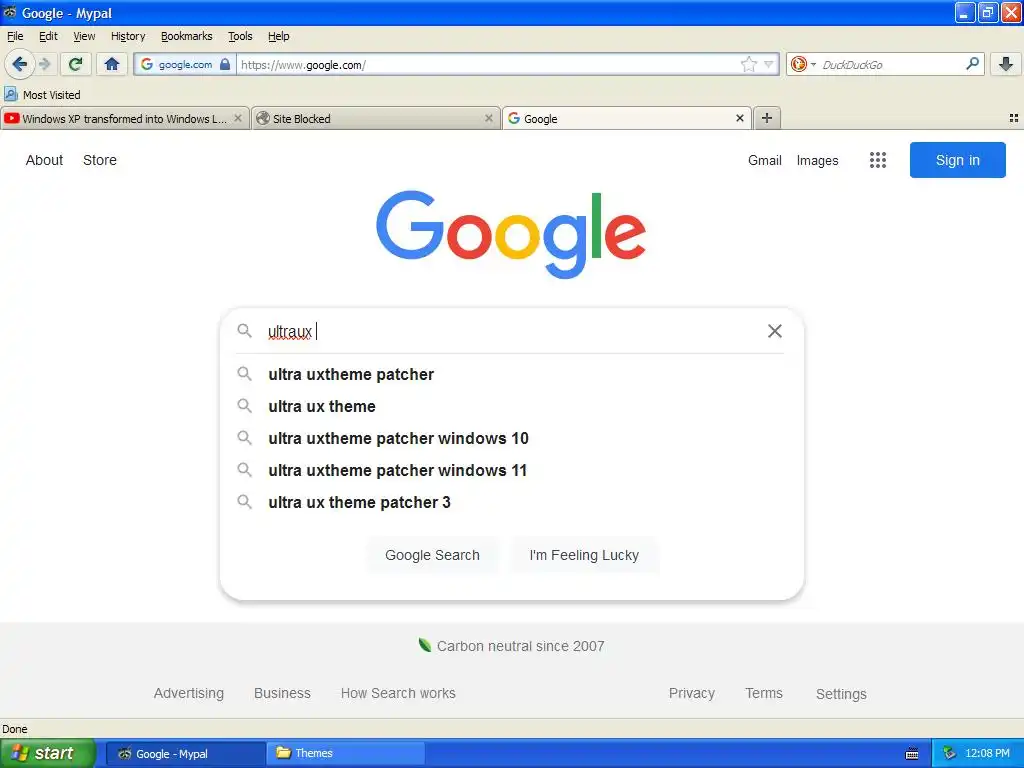Click the google.com site identity box
This screenshot has height=768, width=1024.
click(x=185, y=64)
